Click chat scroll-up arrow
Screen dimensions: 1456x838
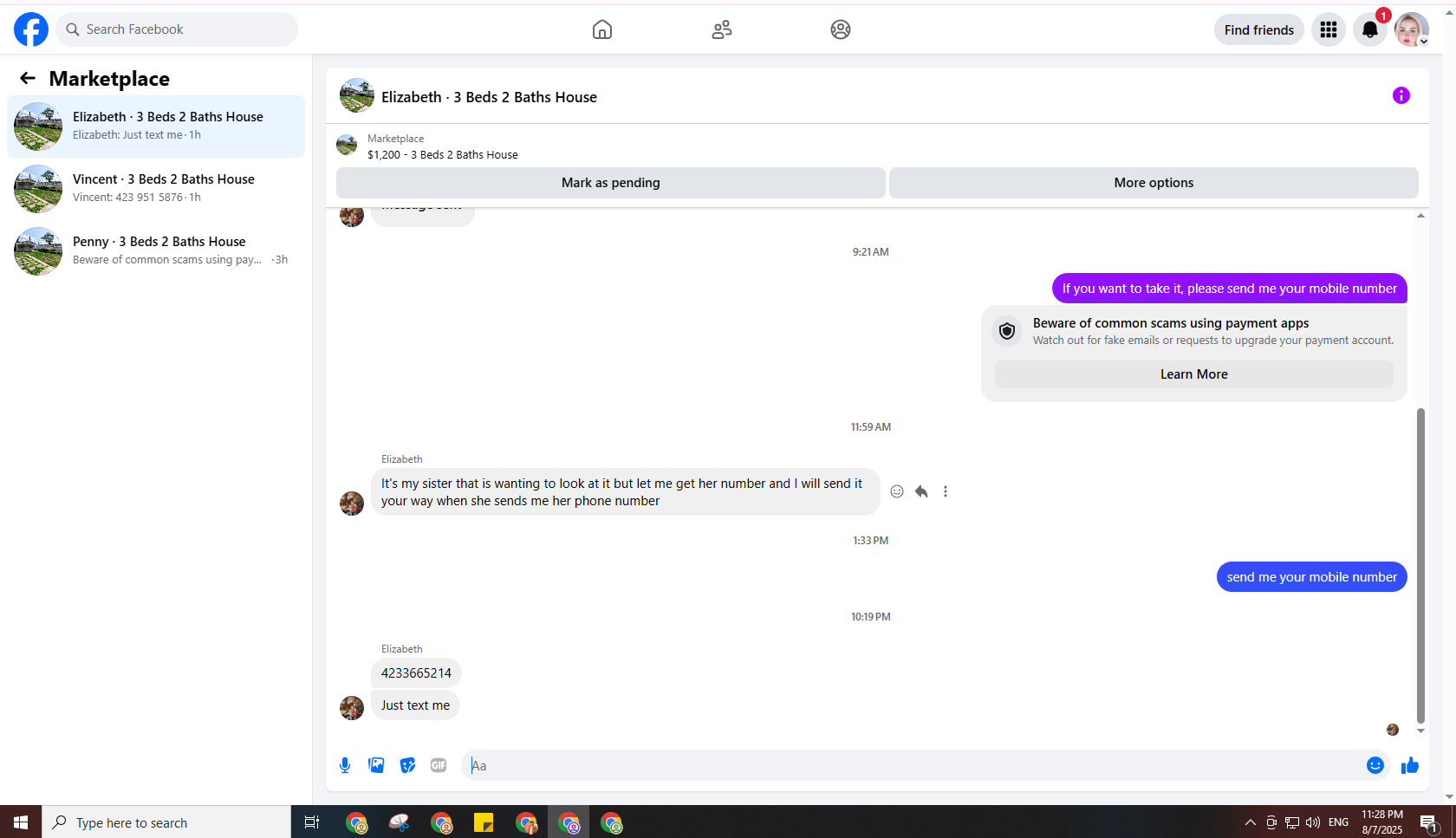[1420, 216]
